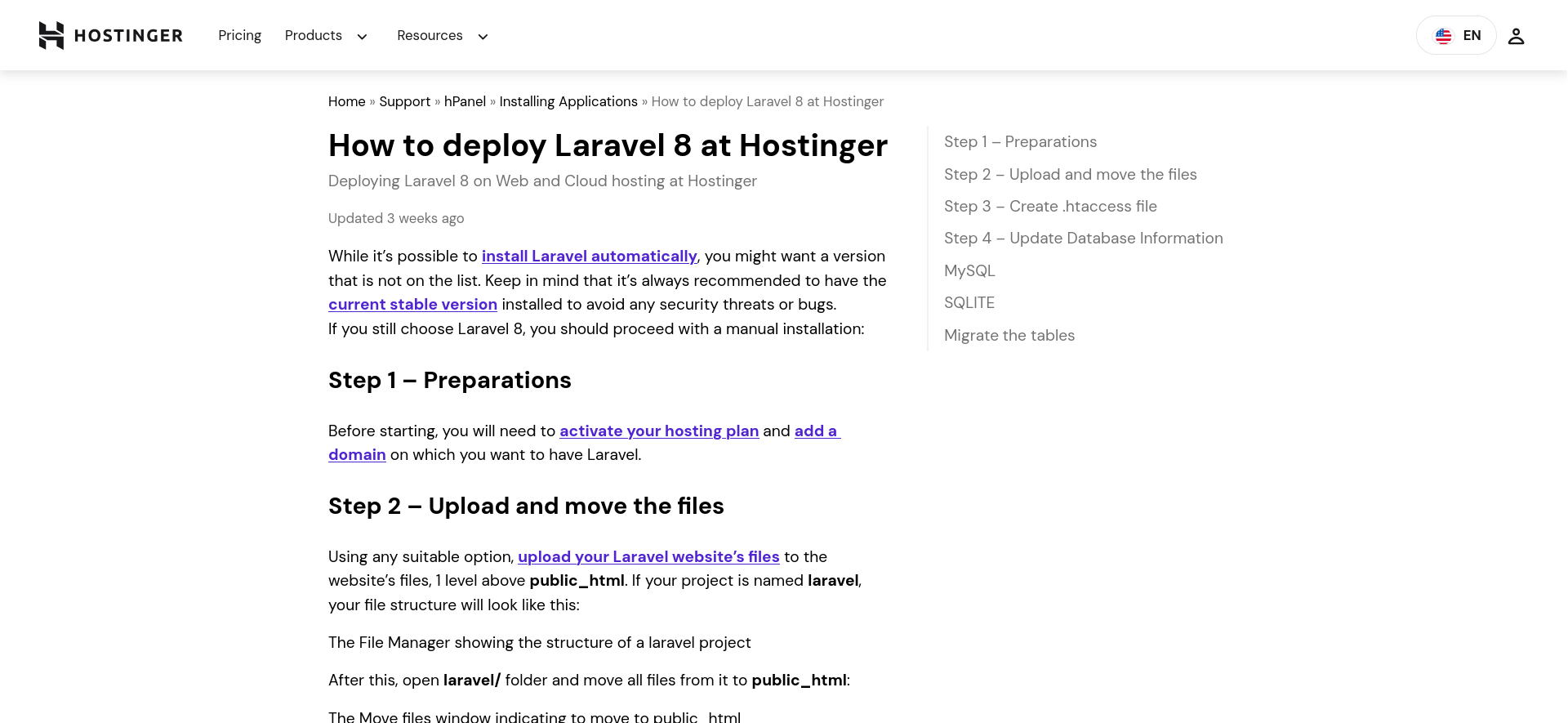Jump to Step 3 – Create .htaccess file
Viewport: 1568px width, 723px height.
[1050, 206]
